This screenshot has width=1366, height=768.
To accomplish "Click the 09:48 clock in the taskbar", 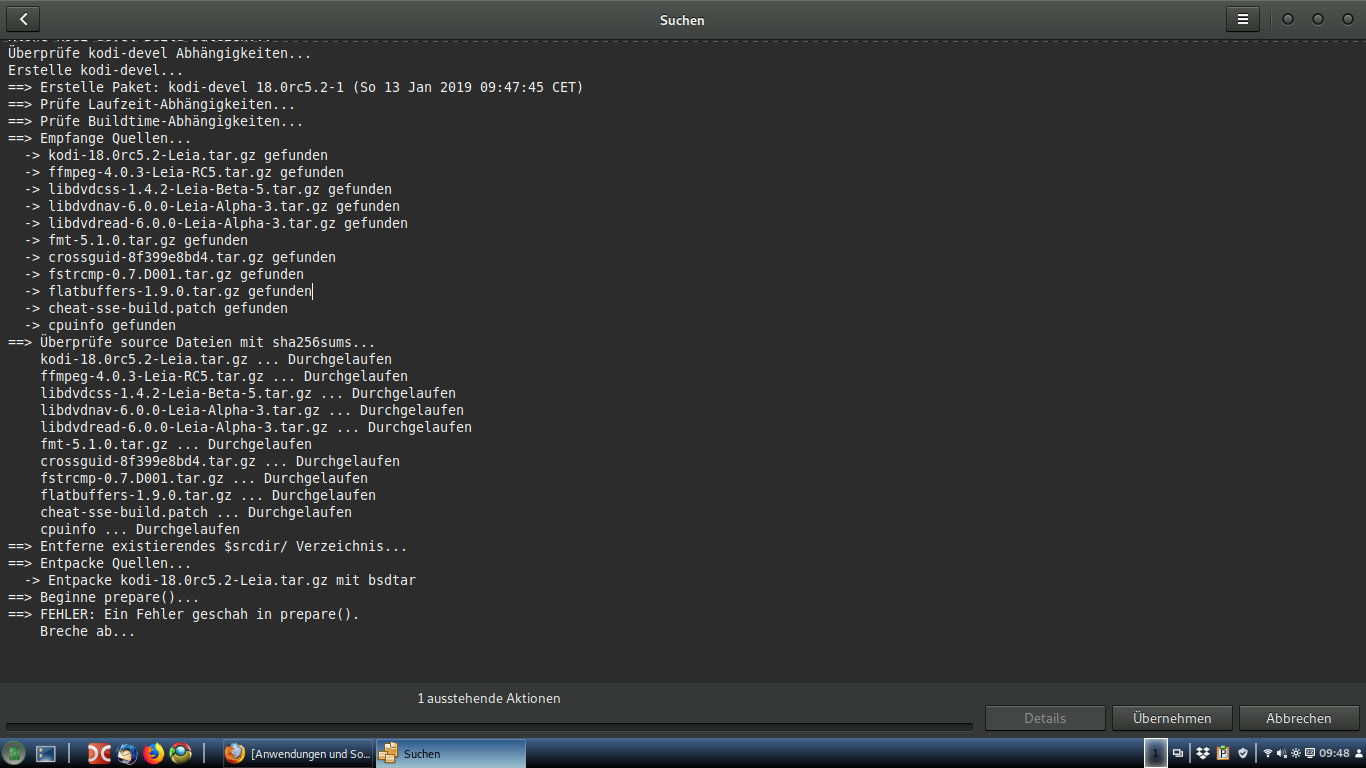I will pos(1334,753).
